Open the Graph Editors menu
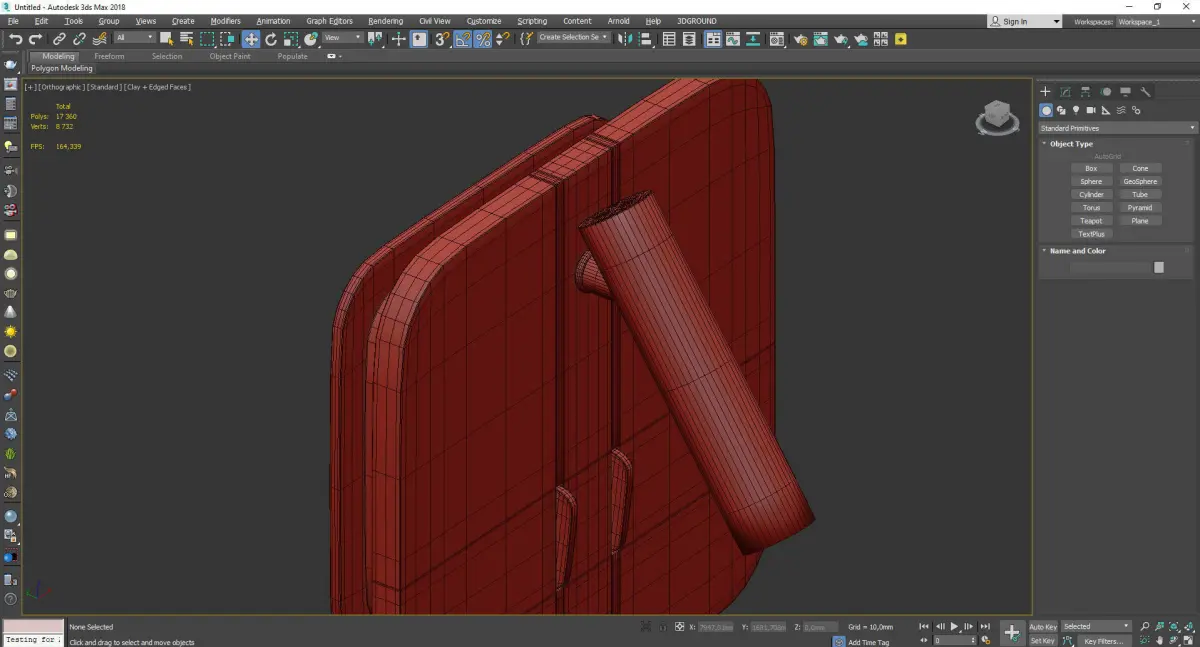The image size is (1200, 647). [329, 21]
